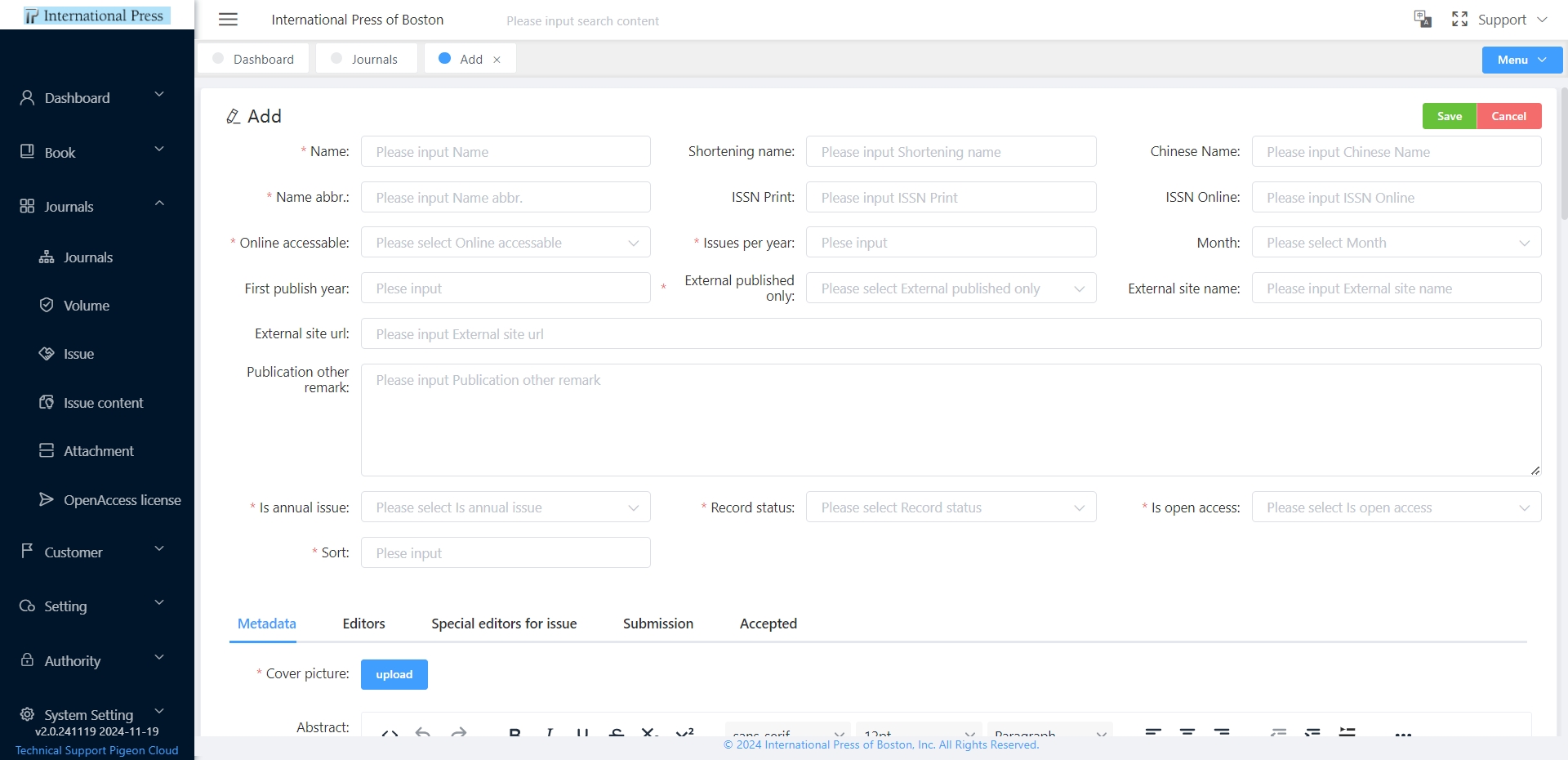1568x760 pixels.
Task: Click the page's vertical scrollbar
Action: 1564,155
